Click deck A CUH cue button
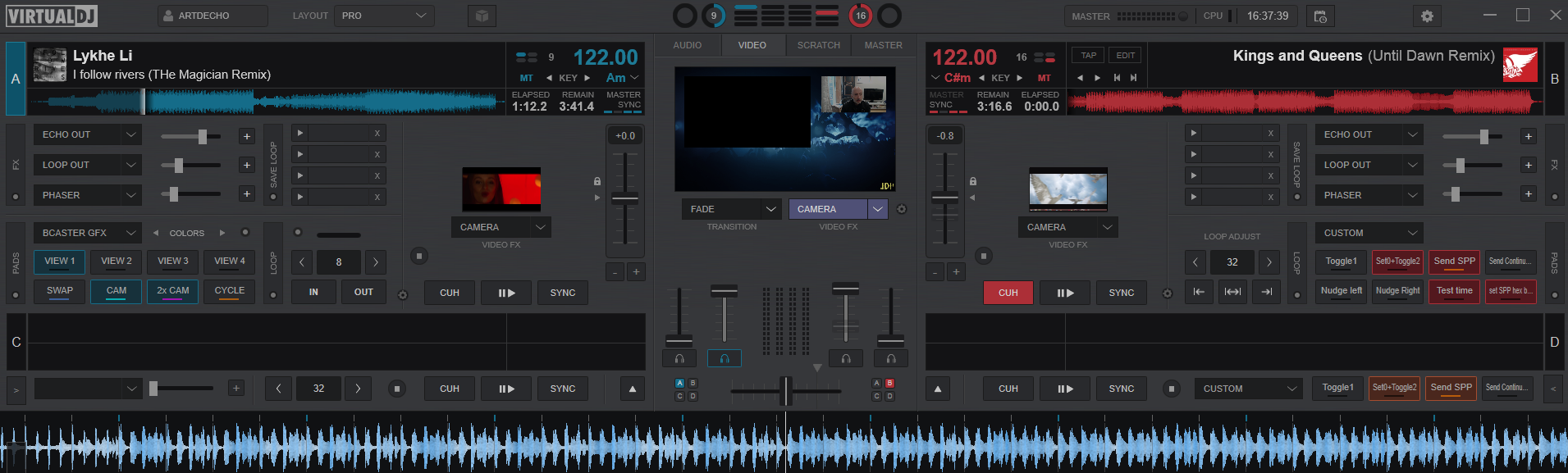Screen dimensions: 1568x473 point(450,293)
